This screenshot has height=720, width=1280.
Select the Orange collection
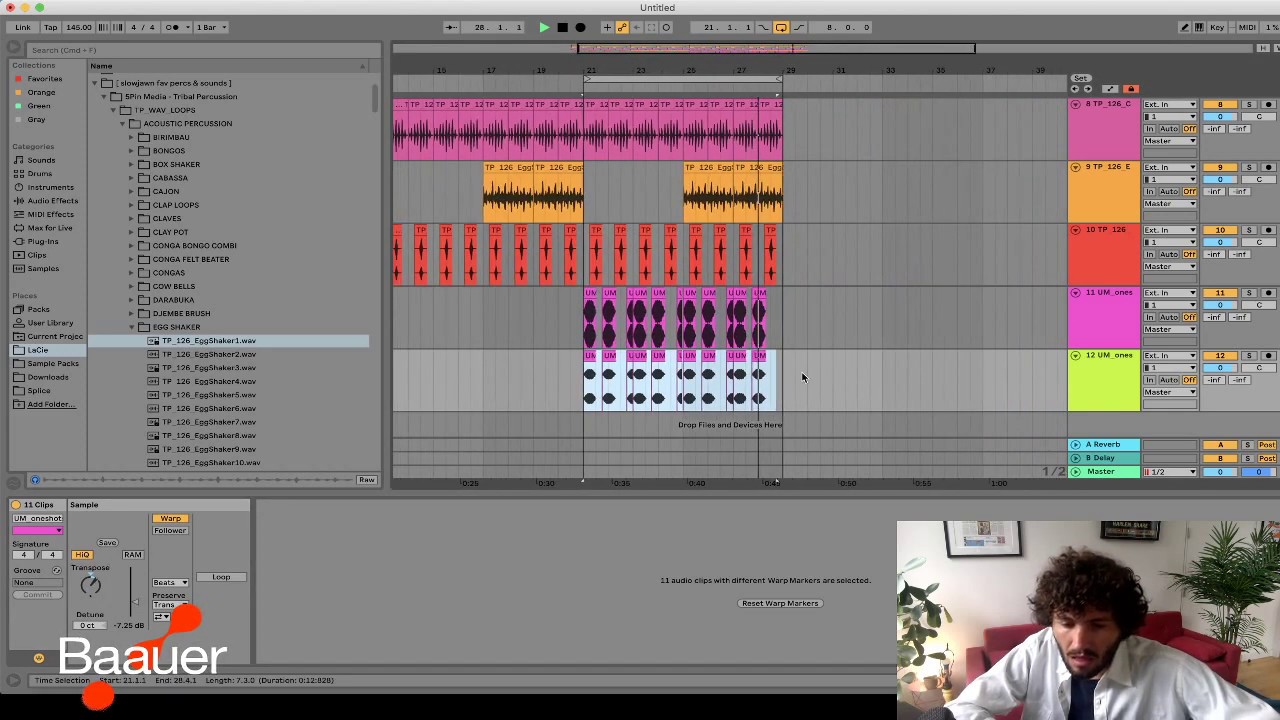41,92
